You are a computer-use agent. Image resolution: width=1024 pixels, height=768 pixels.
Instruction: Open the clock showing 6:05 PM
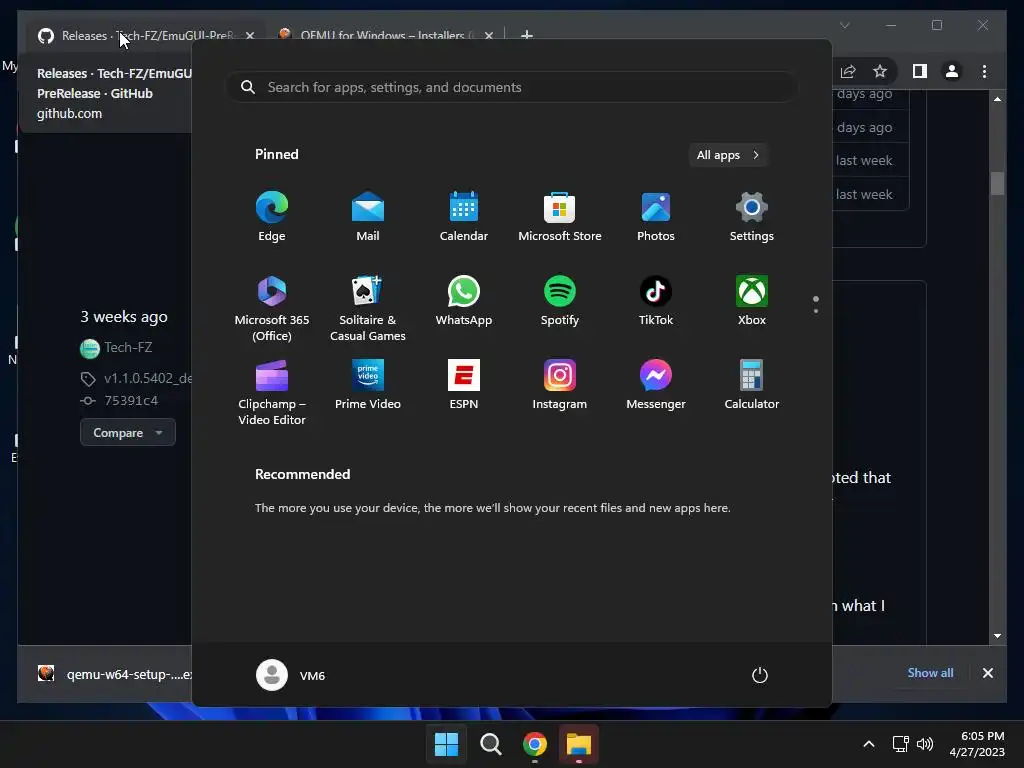coord(977,744)
